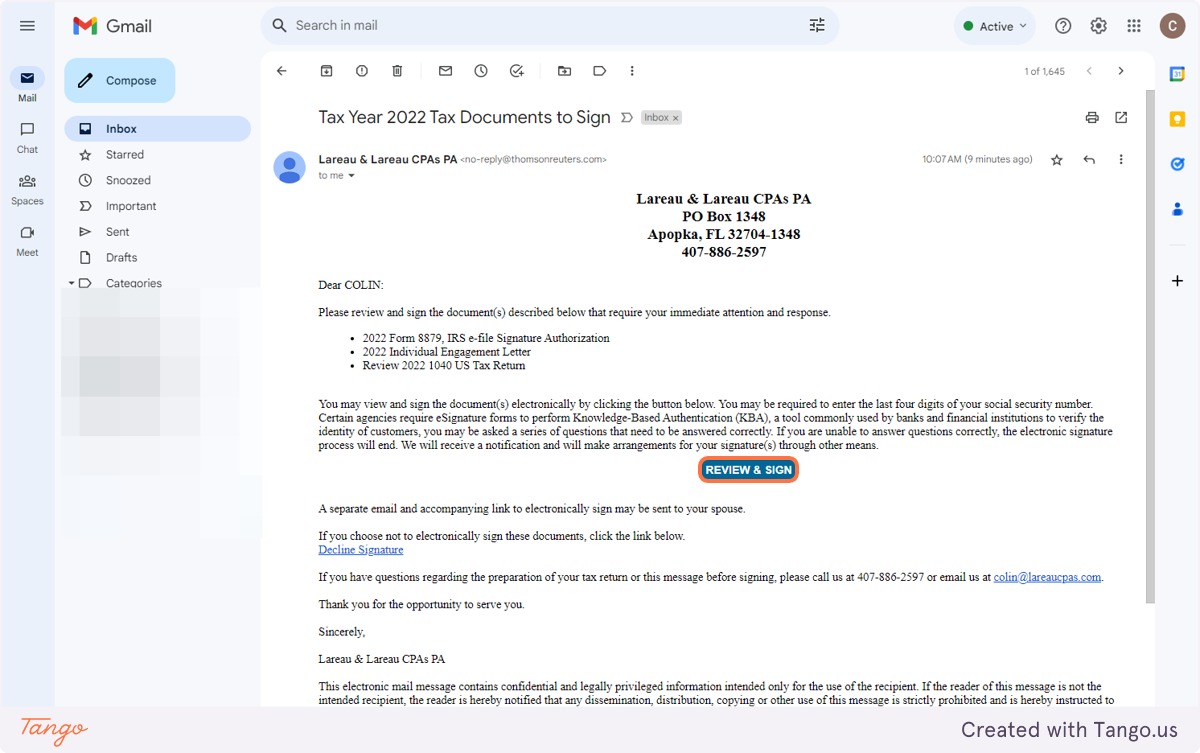Open the main menu hamburger icon
The image size is (1200, 753).
(x=27, y=26)
